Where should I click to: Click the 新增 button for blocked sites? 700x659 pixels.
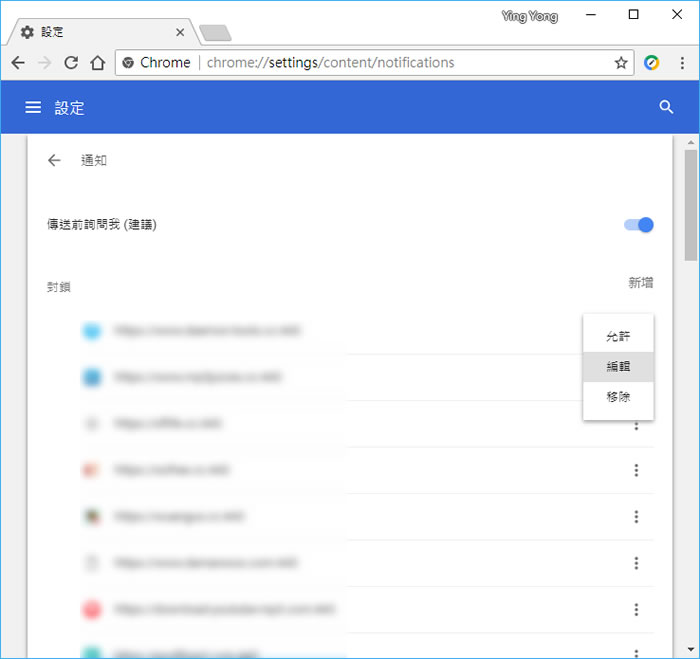click(640, 284)
